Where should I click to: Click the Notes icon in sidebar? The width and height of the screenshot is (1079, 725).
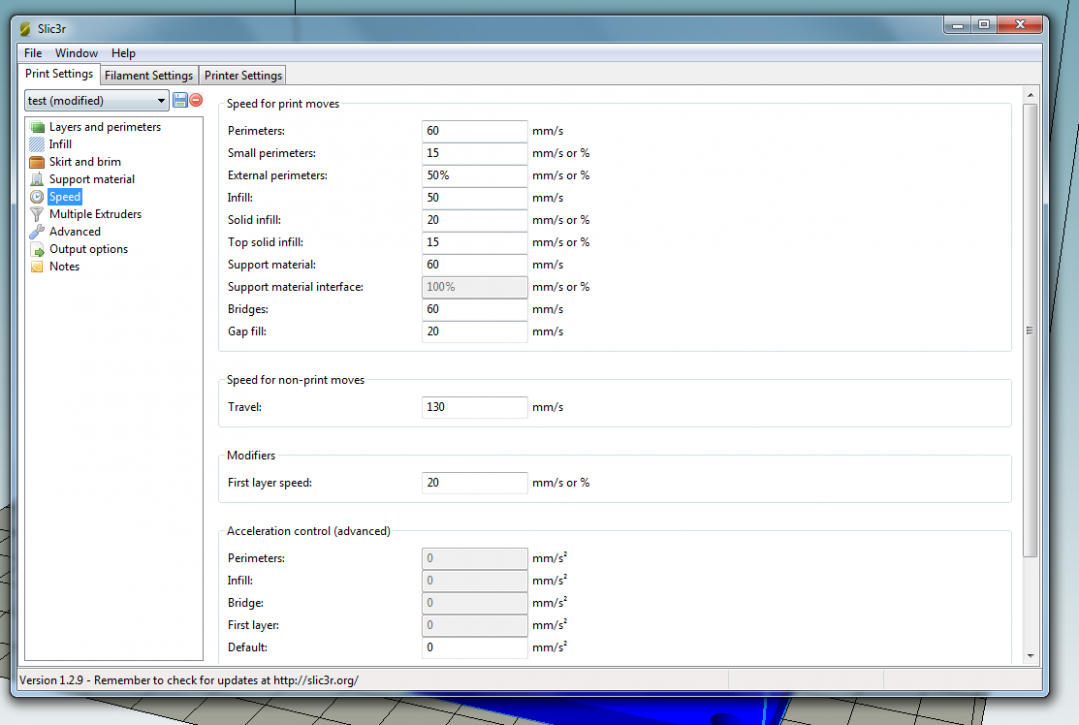click(37, 267)
